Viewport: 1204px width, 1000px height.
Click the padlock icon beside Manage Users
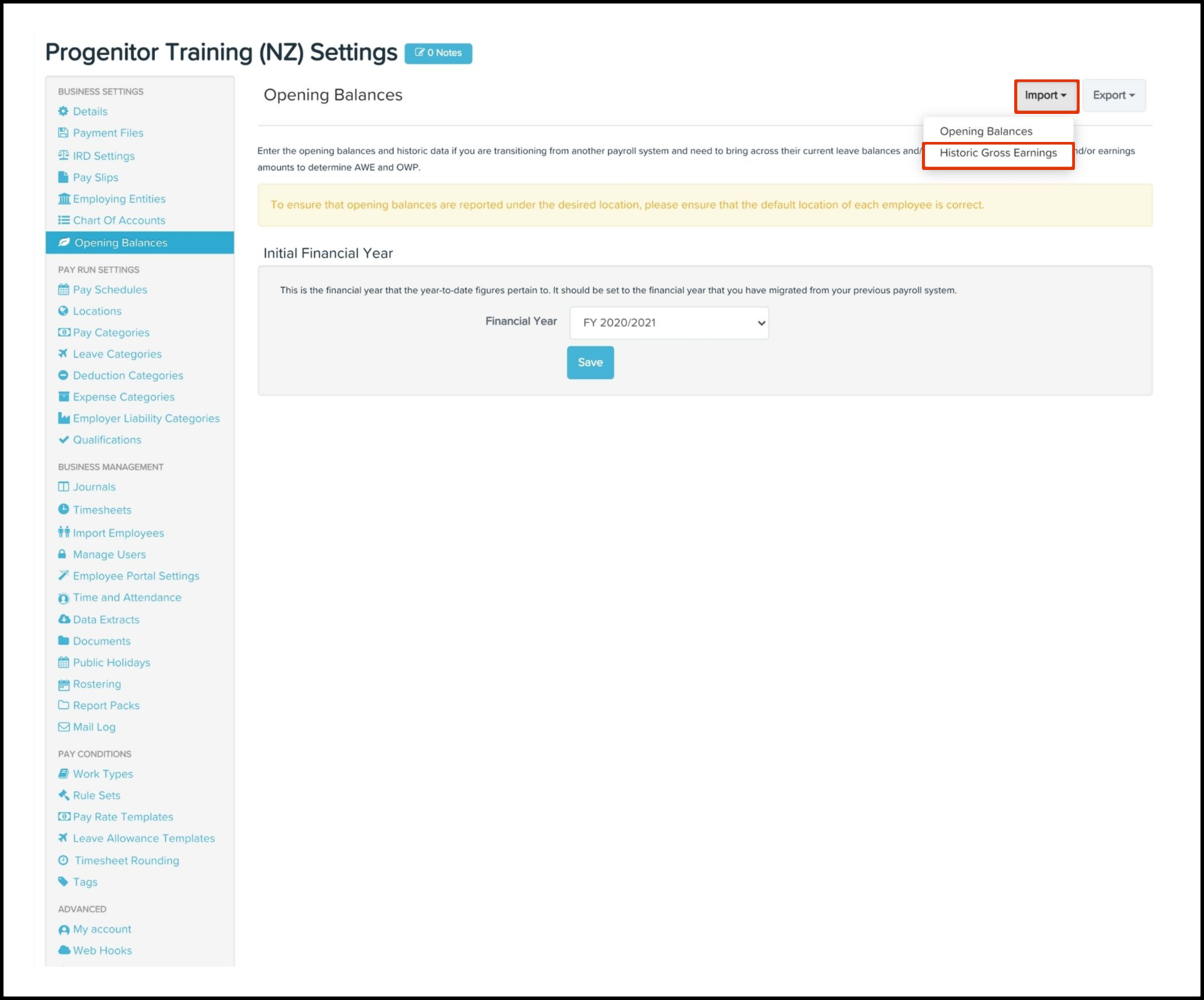click(x=62, y=554)
